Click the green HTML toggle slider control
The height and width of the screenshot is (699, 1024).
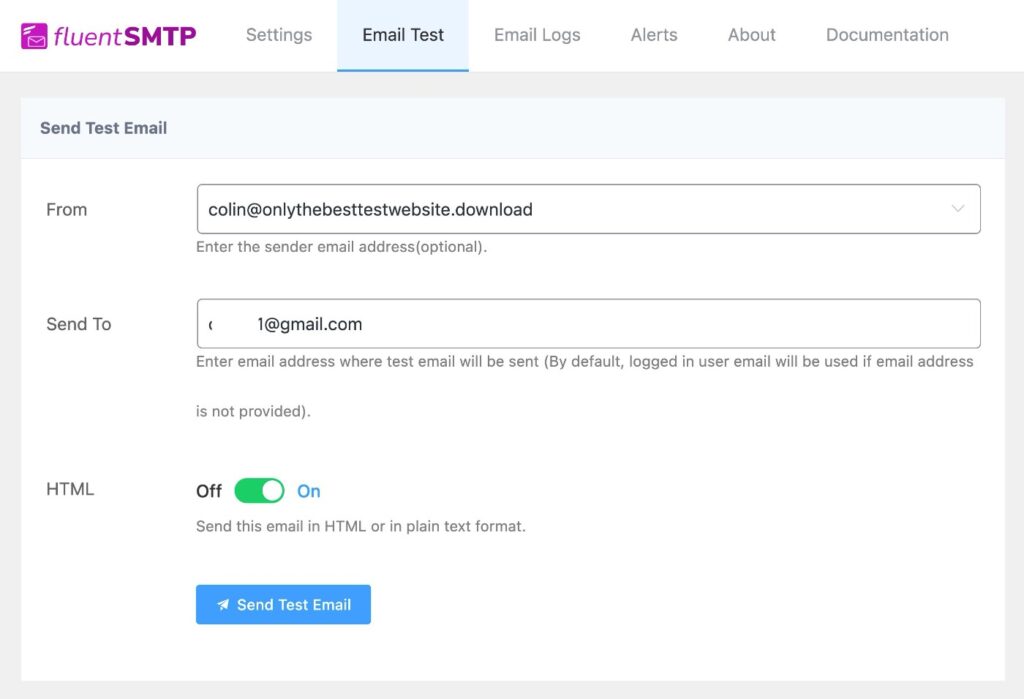(259, 490)
